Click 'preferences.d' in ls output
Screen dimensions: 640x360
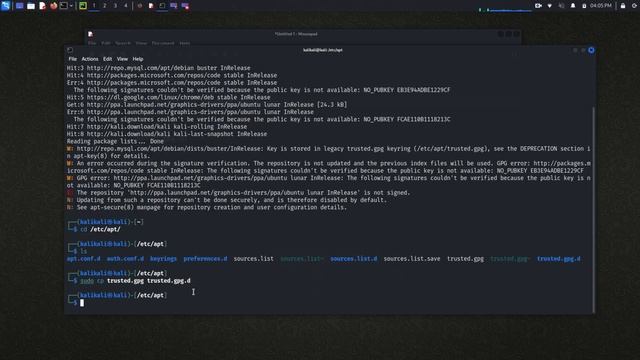click(205, 259)
